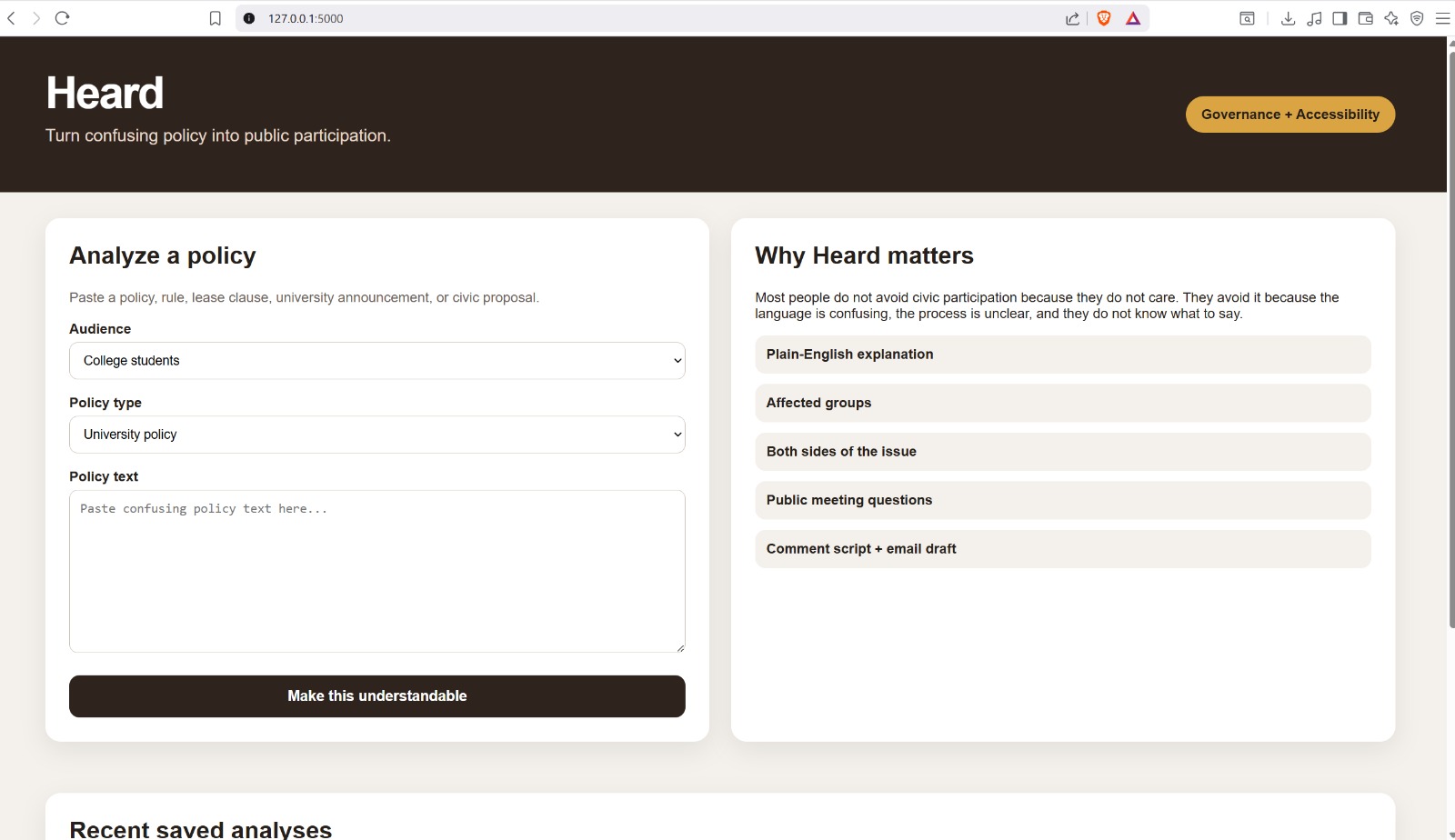The height and width of the screenshot is (840, 1455).
Task: Open the tab search icon
Action: pos(1248,18)
